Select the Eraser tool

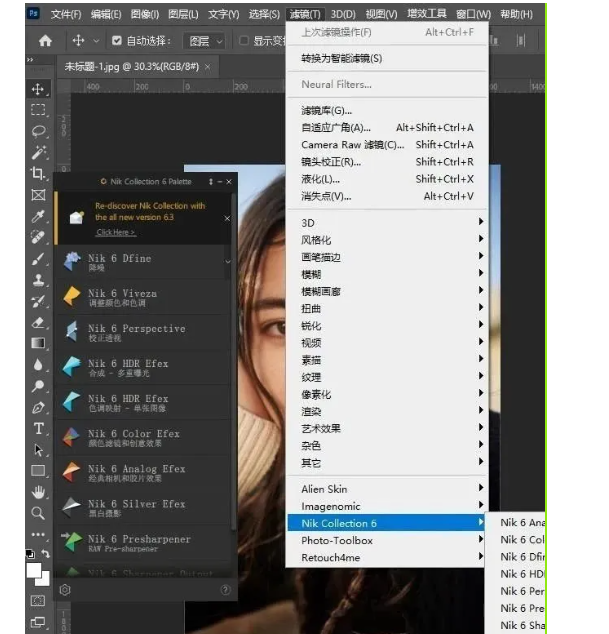click(38, 322)
